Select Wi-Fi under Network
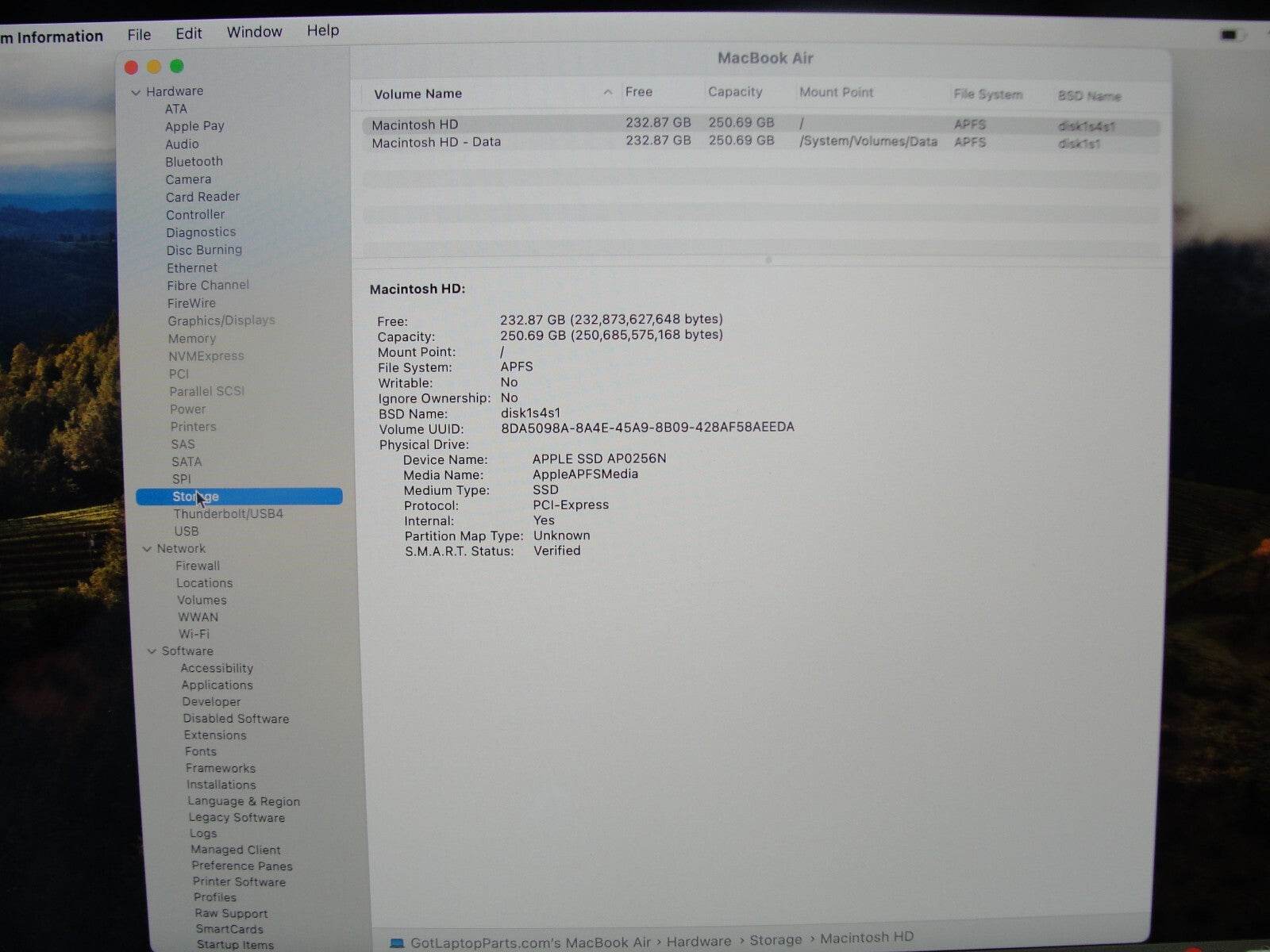 pos(194,634)
